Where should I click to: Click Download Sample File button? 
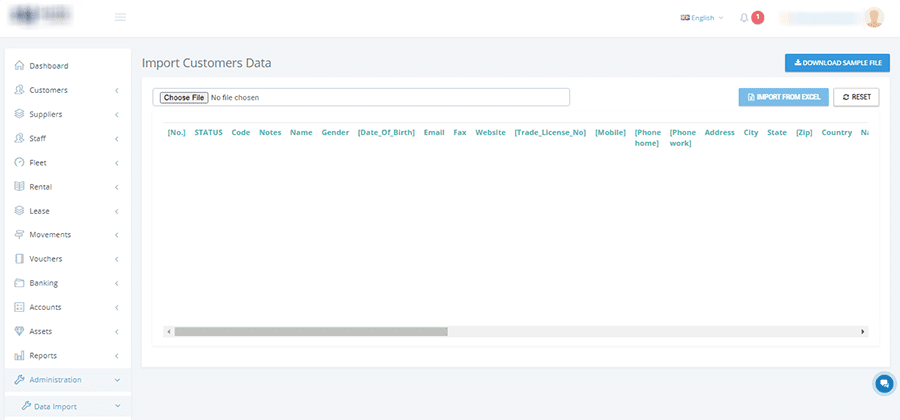pyautogui.click(x=837, y=63)
